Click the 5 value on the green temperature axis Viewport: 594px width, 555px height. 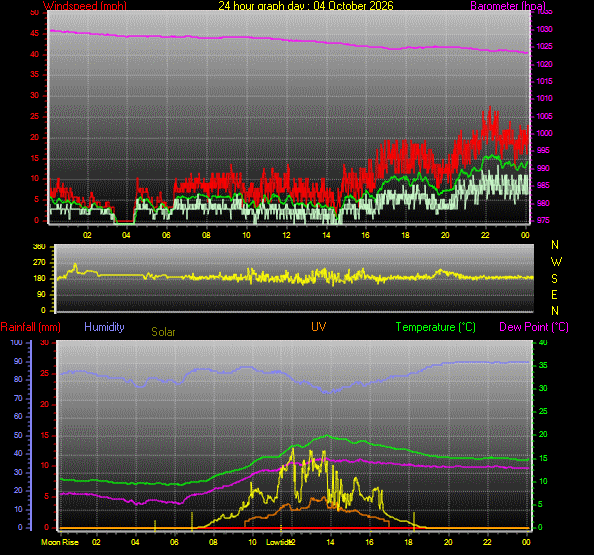[x=540, y=504]
